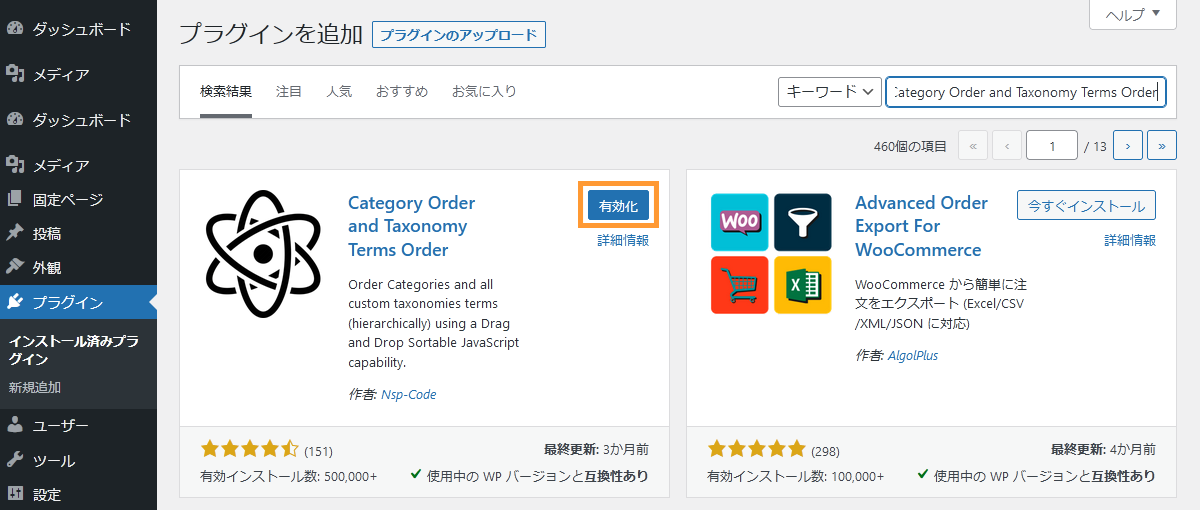
Task: Open the Category Order and Taxonomy Terms Order title
Action: pos(412,226)
